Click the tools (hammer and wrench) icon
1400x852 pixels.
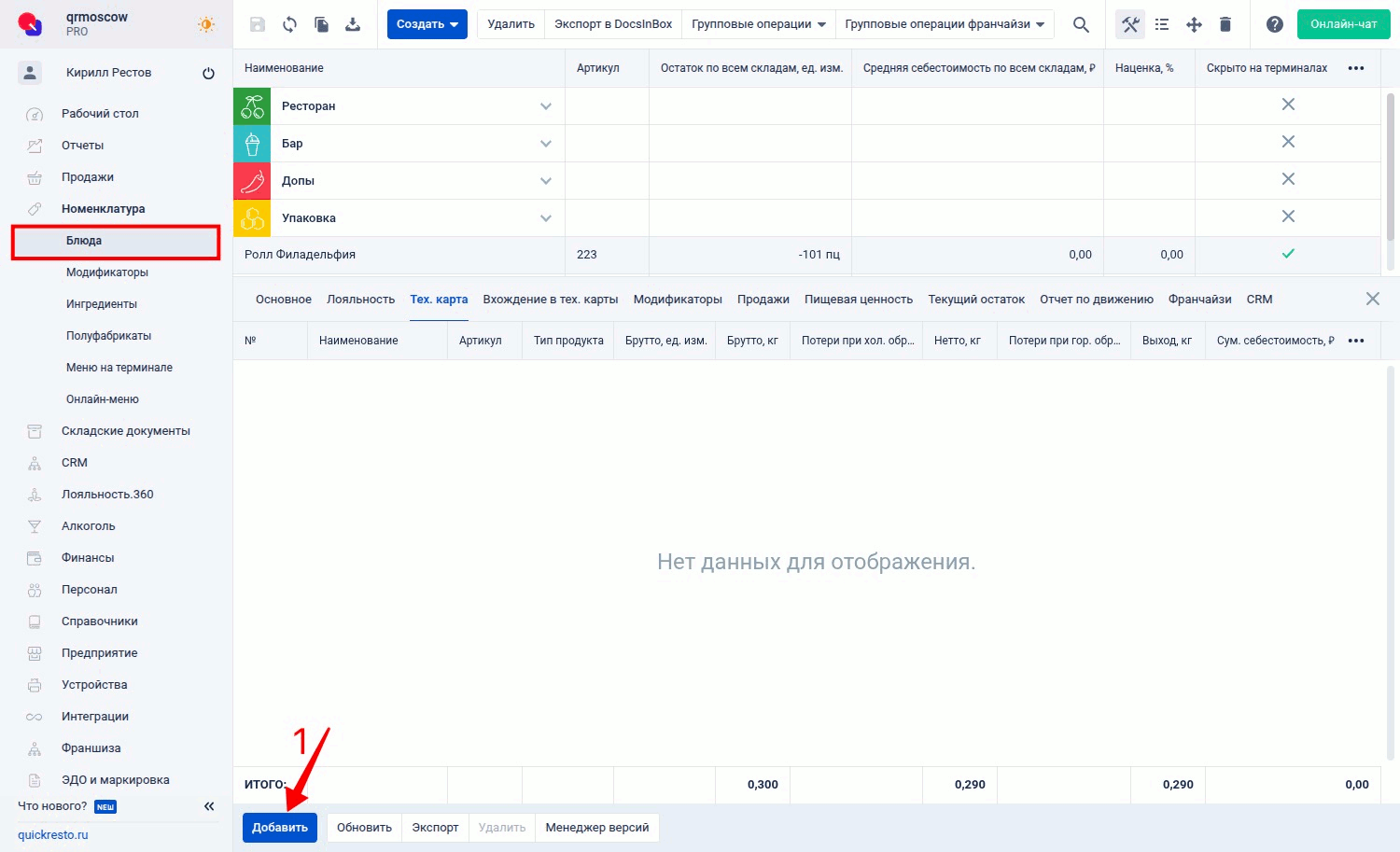coord(1129,23)
